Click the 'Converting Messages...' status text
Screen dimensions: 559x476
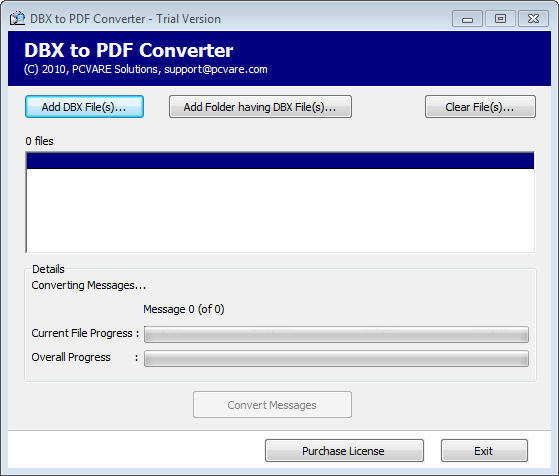pyautogui.click(x=89, y=285)
